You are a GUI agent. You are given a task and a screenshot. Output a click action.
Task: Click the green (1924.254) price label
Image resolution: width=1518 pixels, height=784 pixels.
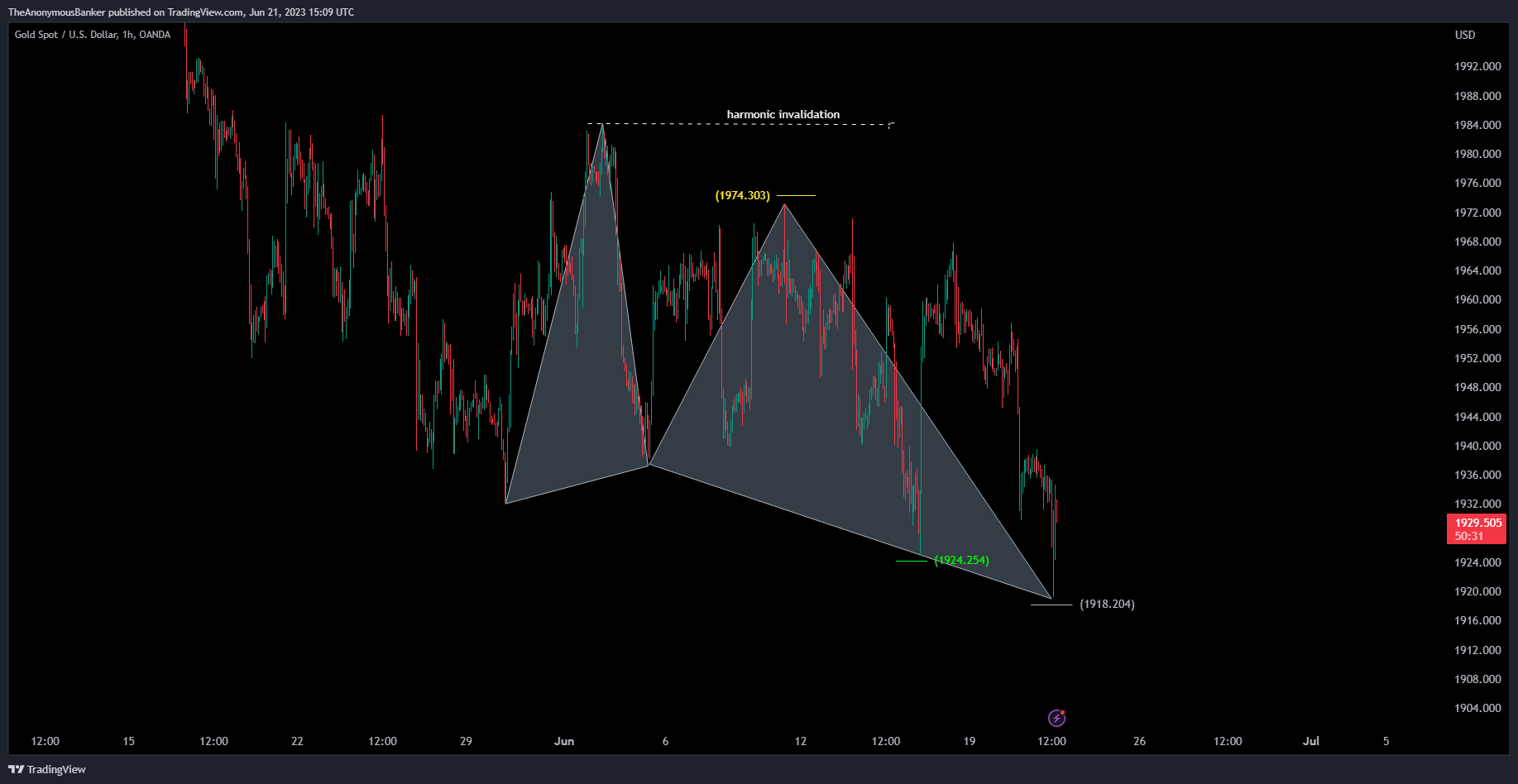(961, 560)
